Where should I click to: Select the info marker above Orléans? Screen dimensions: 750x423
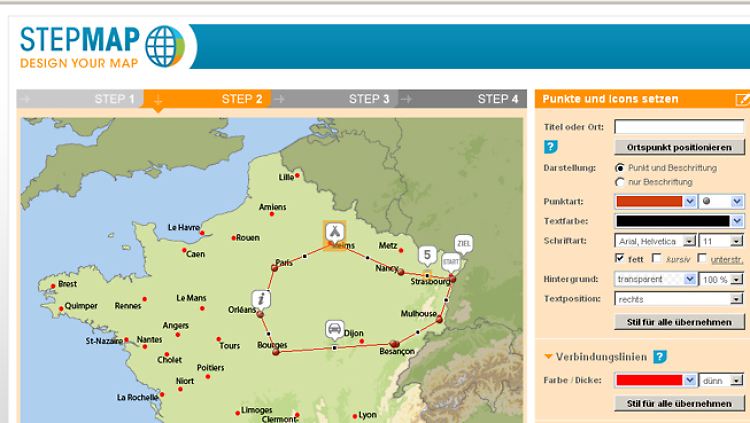[261, 298]
